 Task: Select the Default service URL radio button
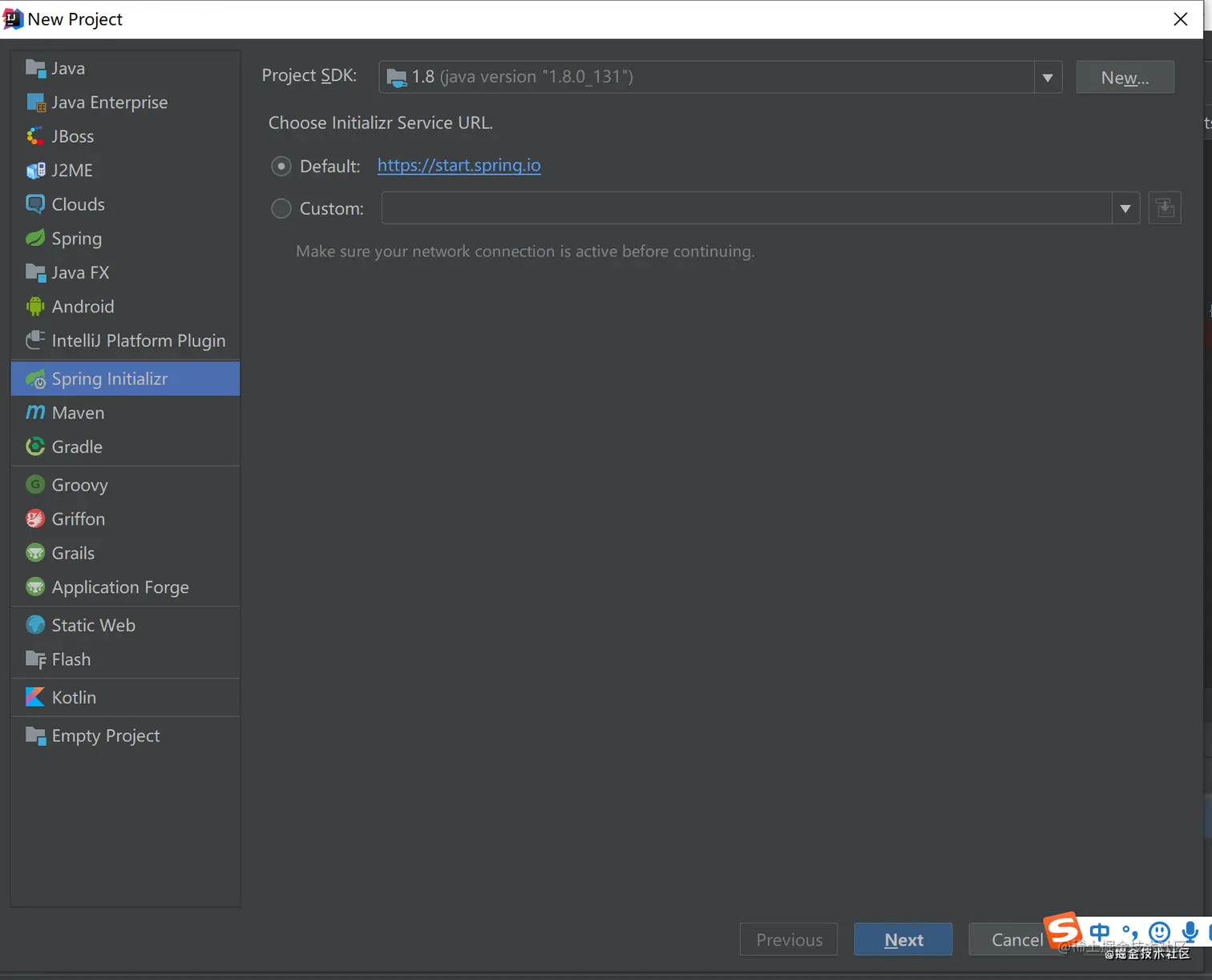pyautogui.click(x=281, y=166)
